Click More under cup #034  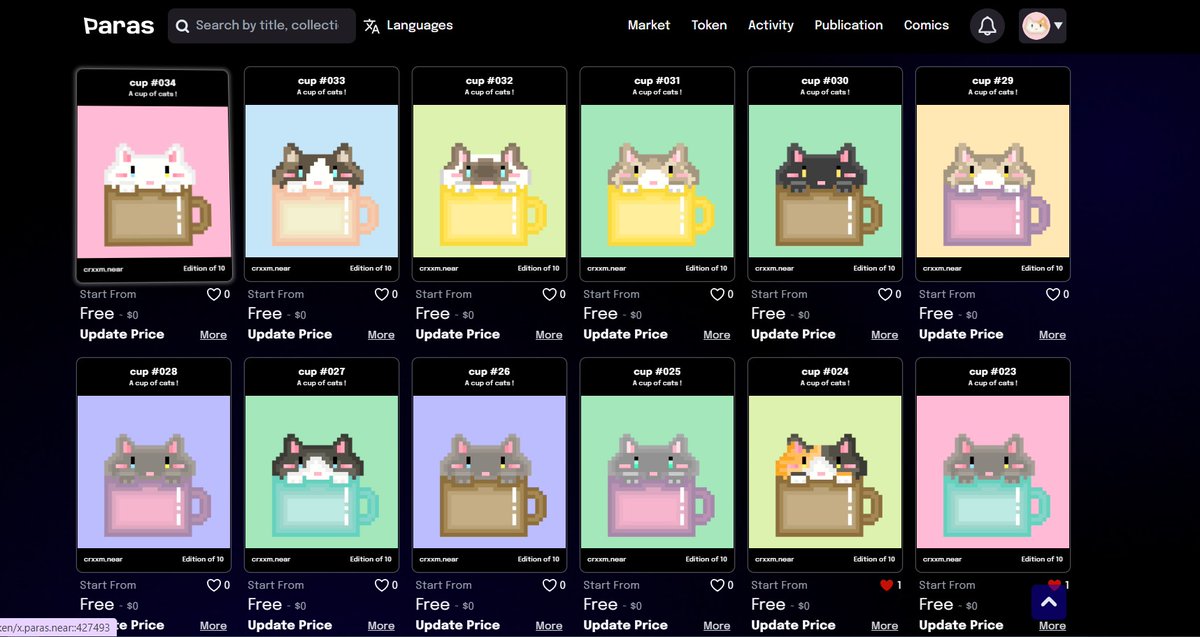[213, 335]
